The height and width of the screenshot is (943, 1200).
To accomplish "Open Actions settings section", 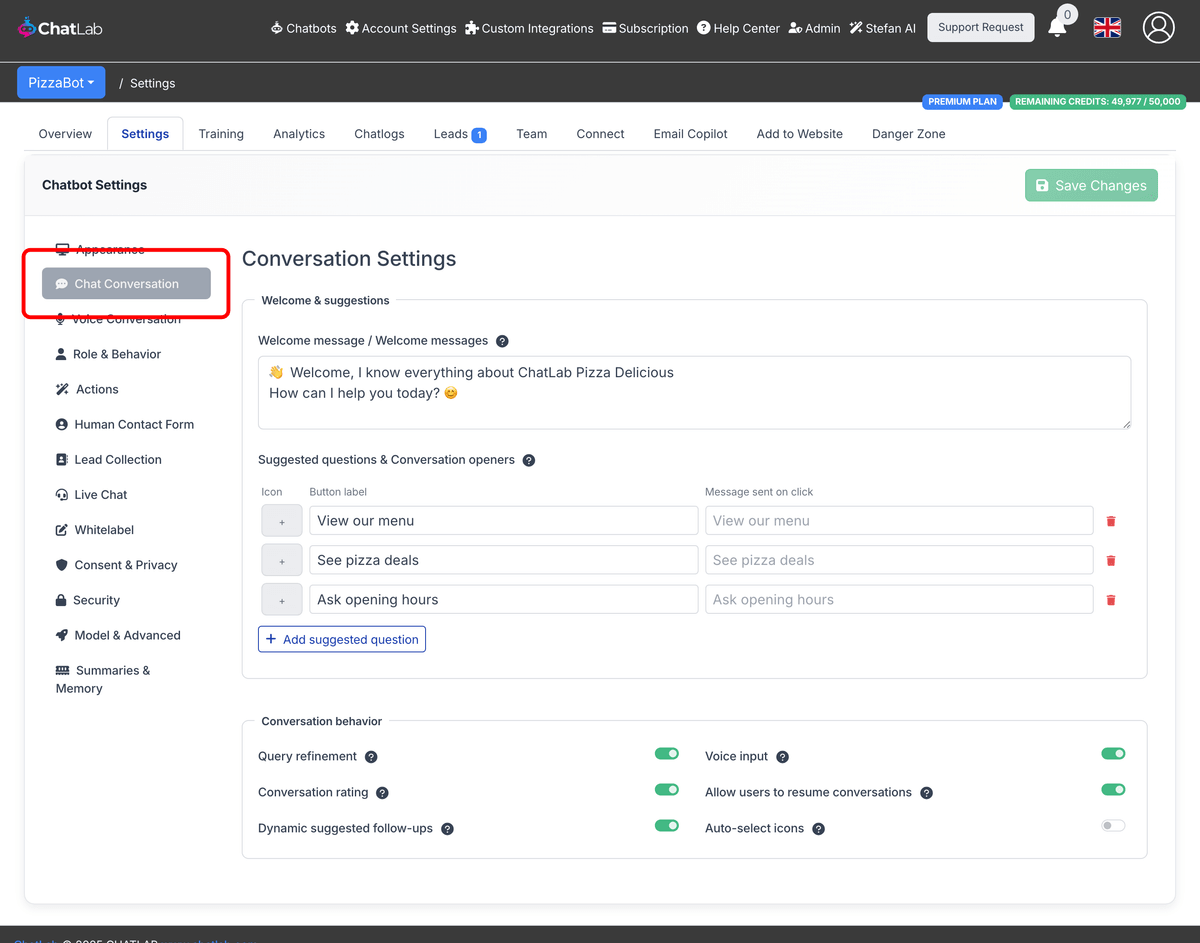I will point(87,389).
